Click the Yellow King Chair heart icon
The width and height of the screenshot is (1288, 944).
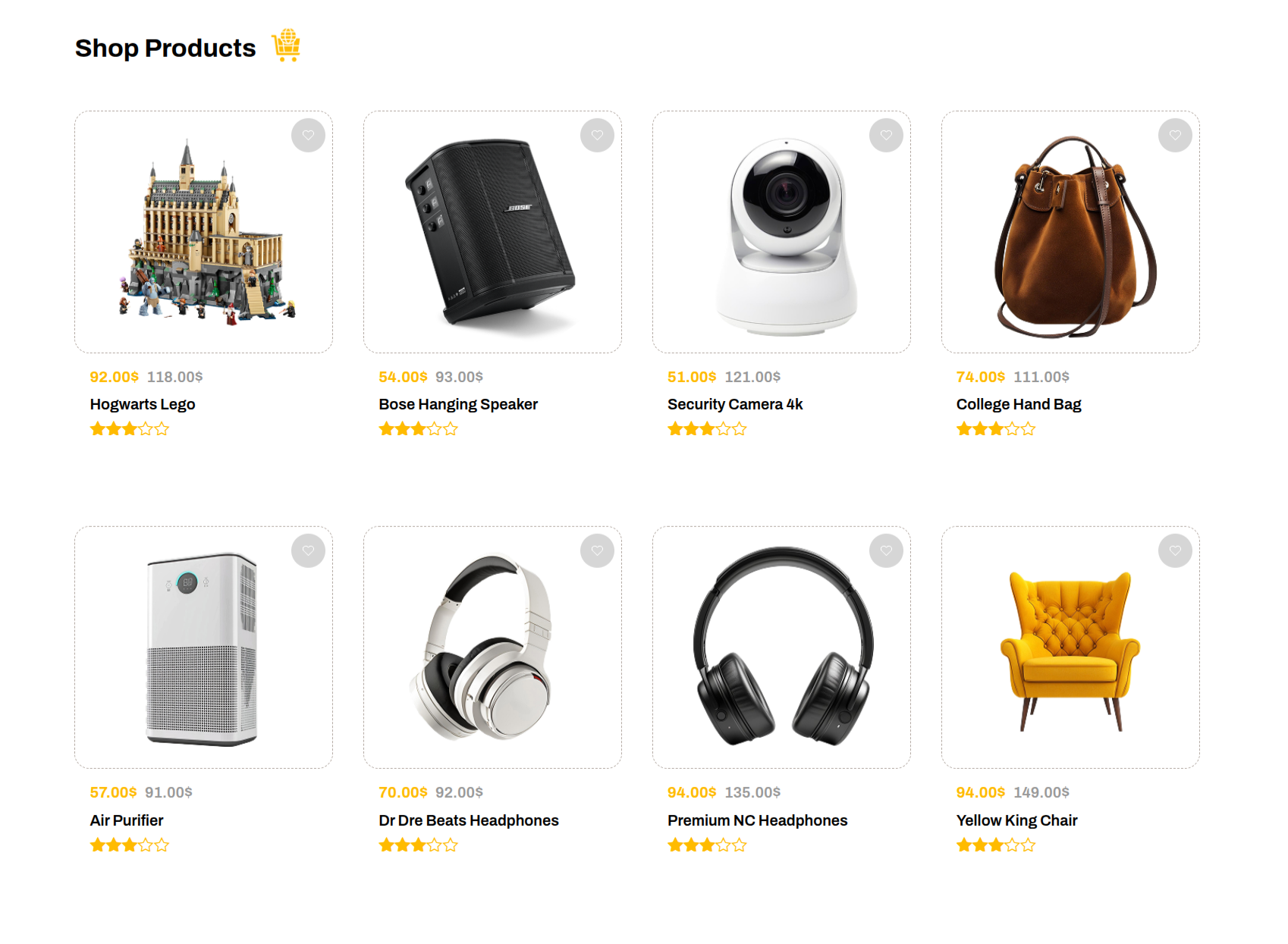click(1175, 550)
